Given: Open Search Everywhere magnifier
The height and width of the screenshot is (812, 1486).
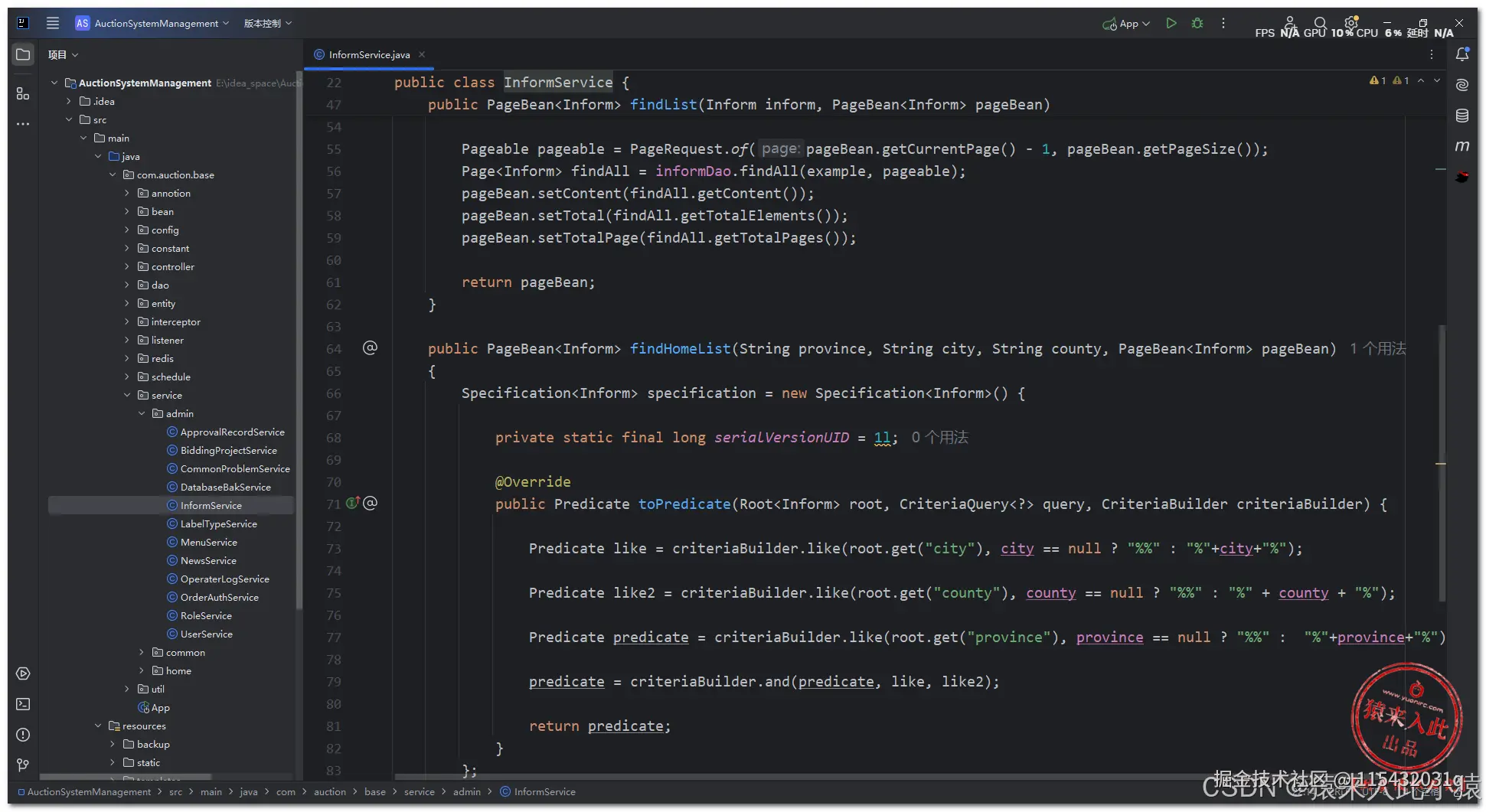Looking at the screenshot, I should coord(1320,23).
